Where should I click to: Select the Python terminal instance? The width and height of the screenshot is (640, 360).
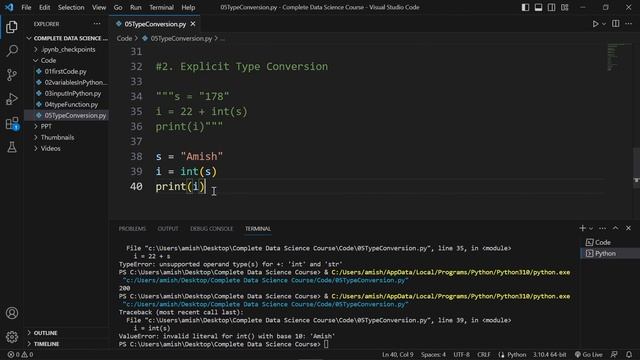pyautogui.click(x=610, y=253)
